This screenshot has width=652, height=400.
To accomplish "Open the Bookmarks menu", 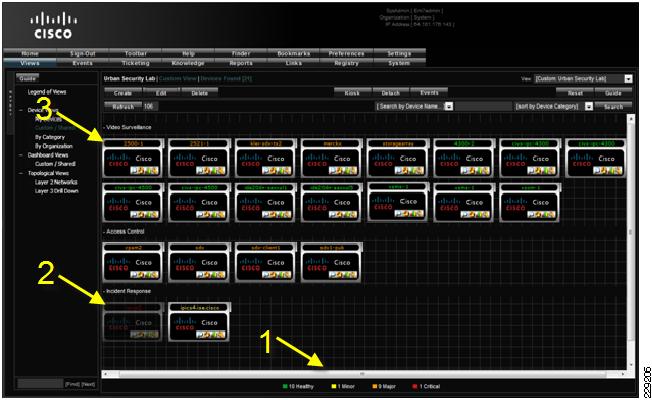I will 294,53.
